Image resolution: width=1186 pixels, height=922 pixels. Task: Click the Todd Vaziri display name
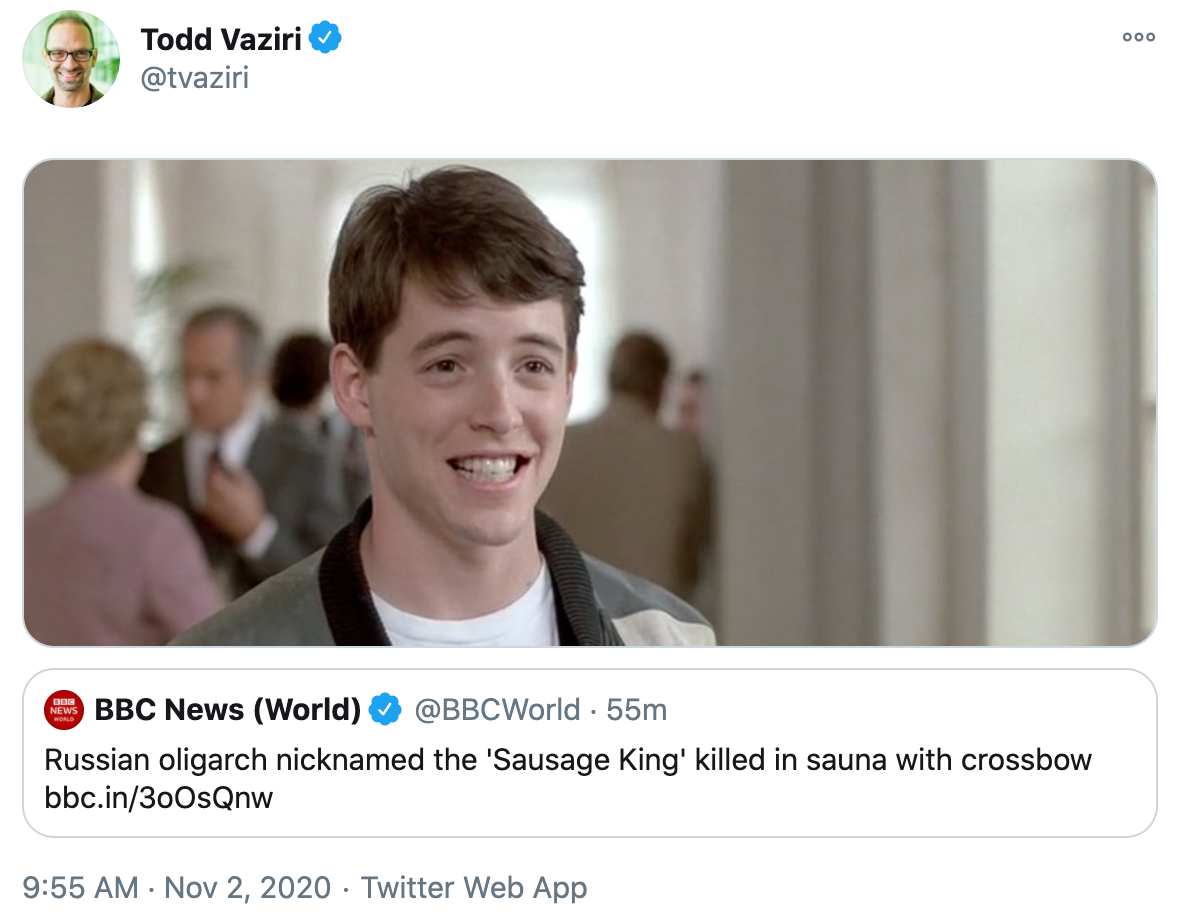[x=222, y=39]
